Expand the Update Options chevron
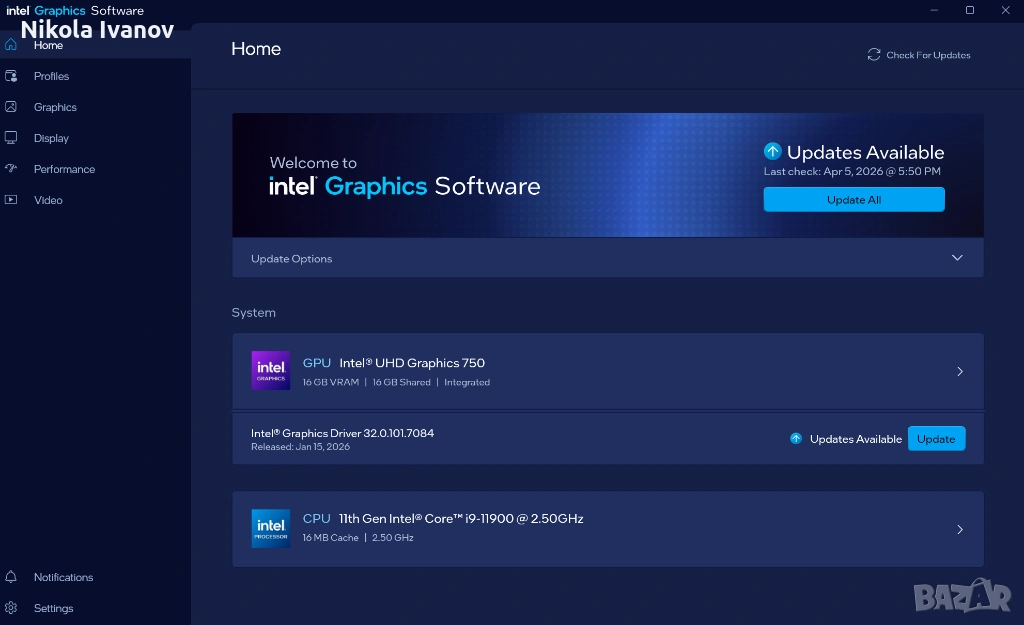1024x625 pixels. 957,258
